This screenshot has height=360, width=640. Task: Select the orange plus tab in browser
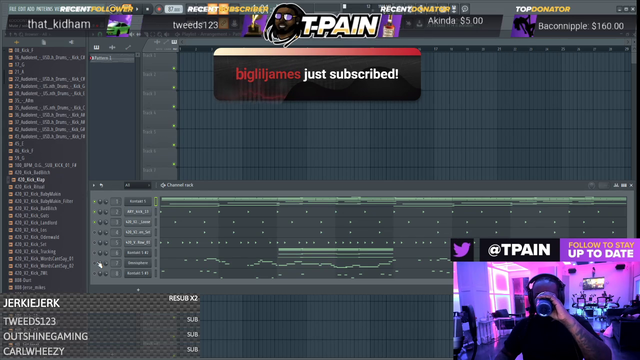click(16, 42)
